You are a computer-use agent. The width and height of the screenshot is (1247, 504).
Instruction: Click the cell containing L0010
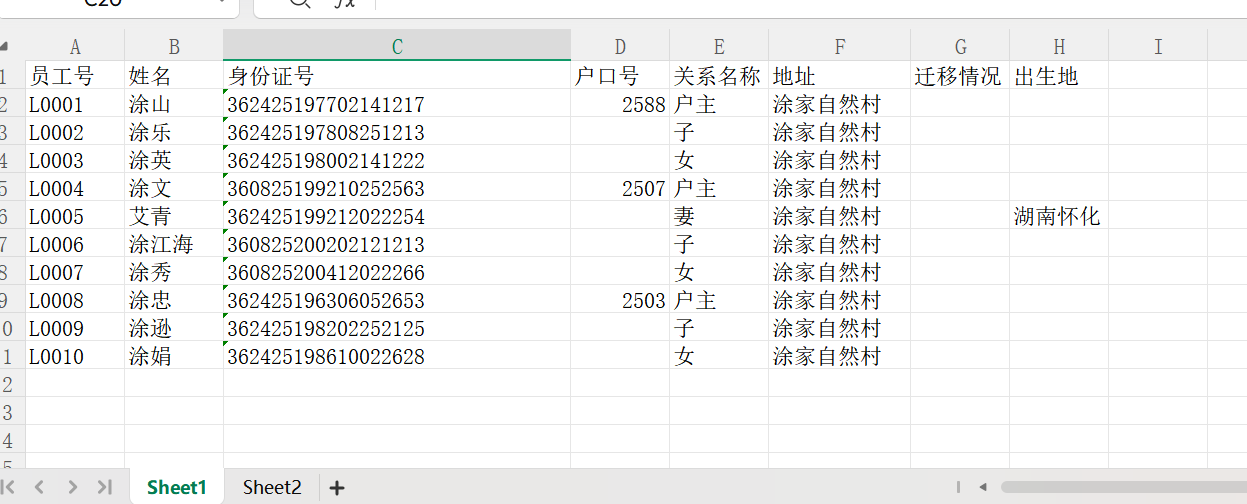point(75,356)
